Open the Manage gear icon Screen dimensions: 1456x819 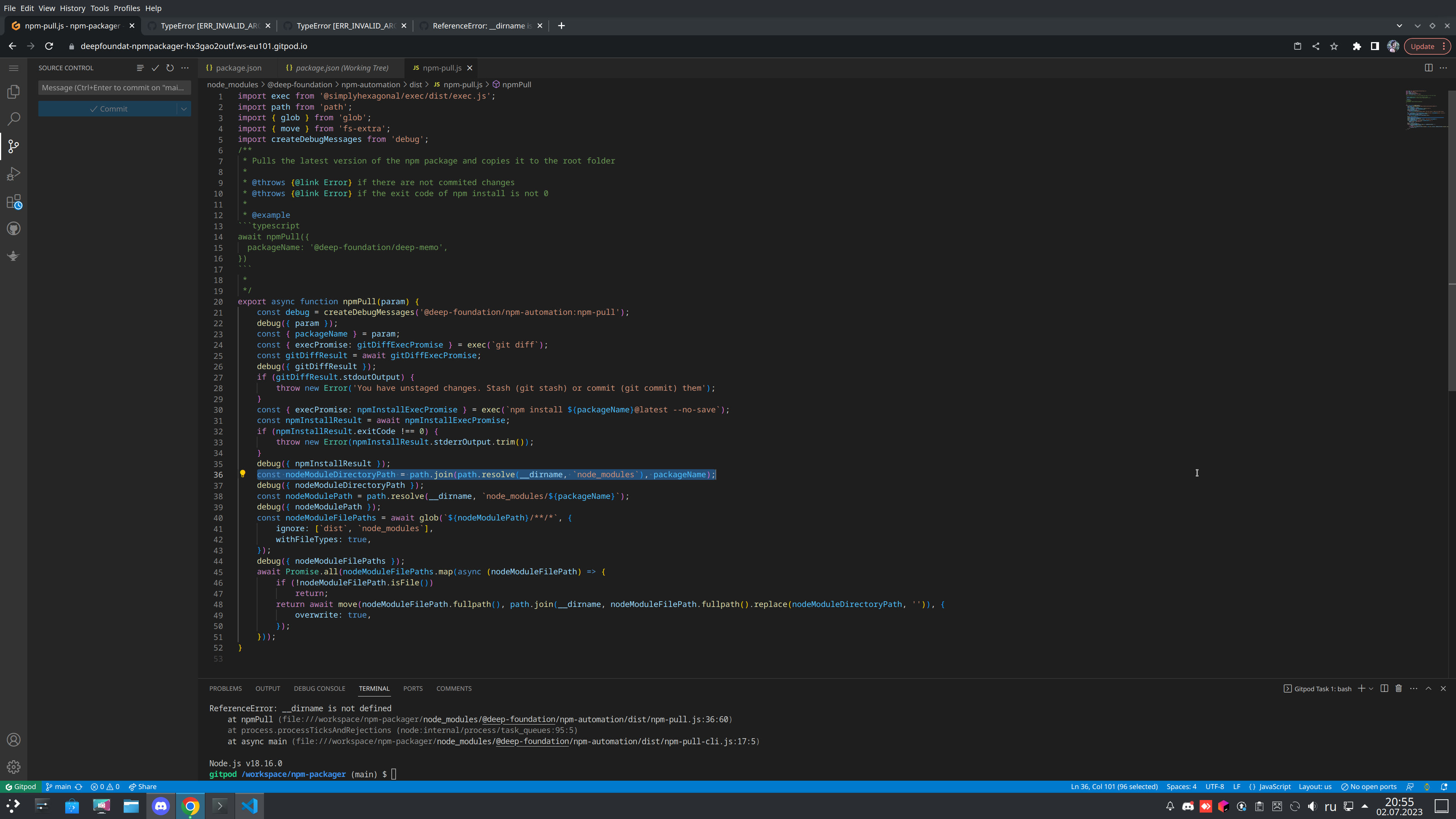pos(14,767)
